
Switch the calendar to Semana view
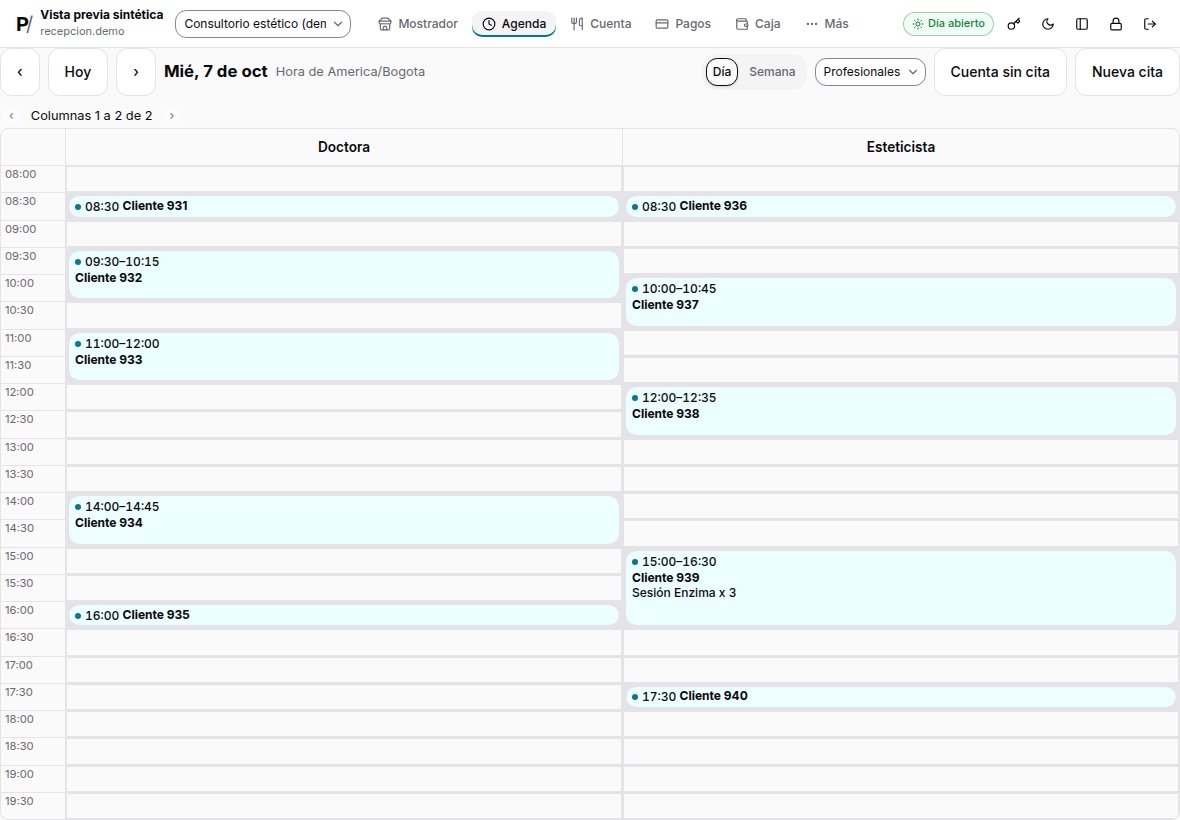coord(772,72)
